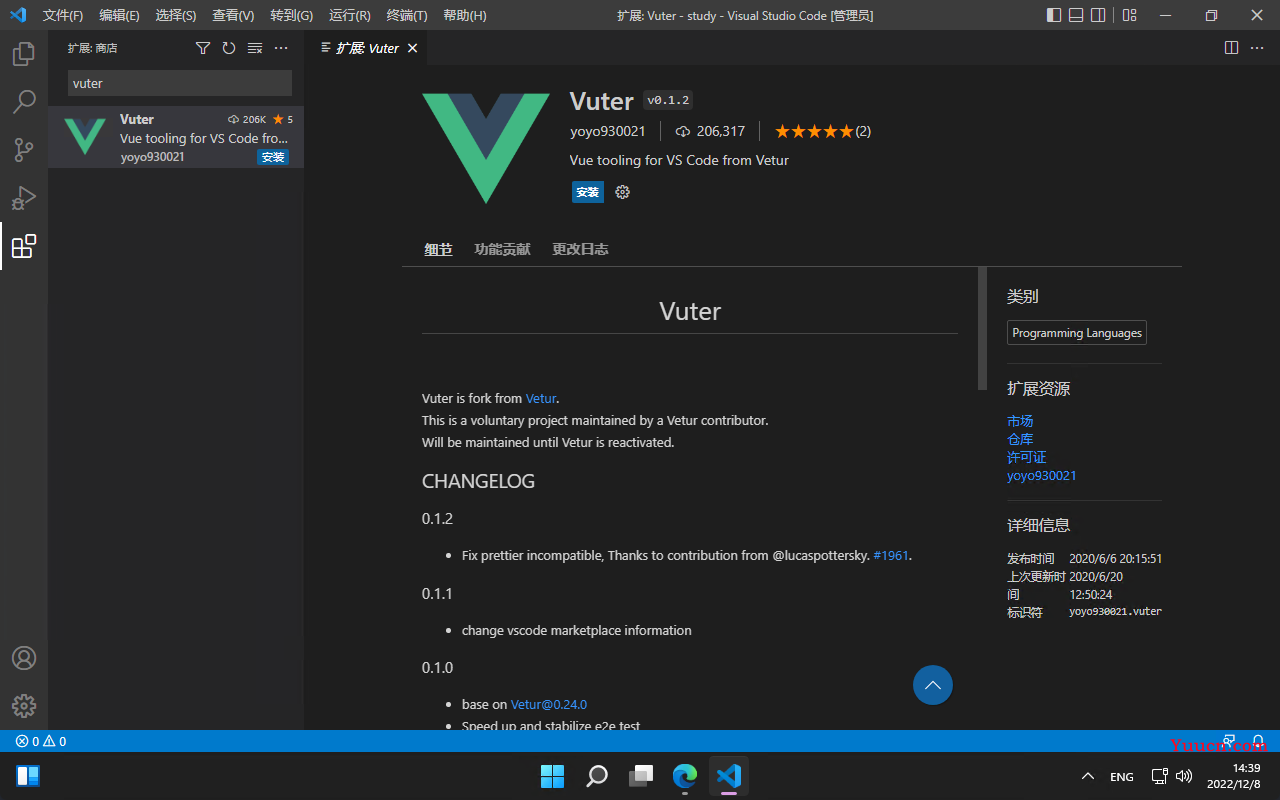Filter extensions with the funnel icon
This screenshot has width=1280, height=800.
click(203, 48)
